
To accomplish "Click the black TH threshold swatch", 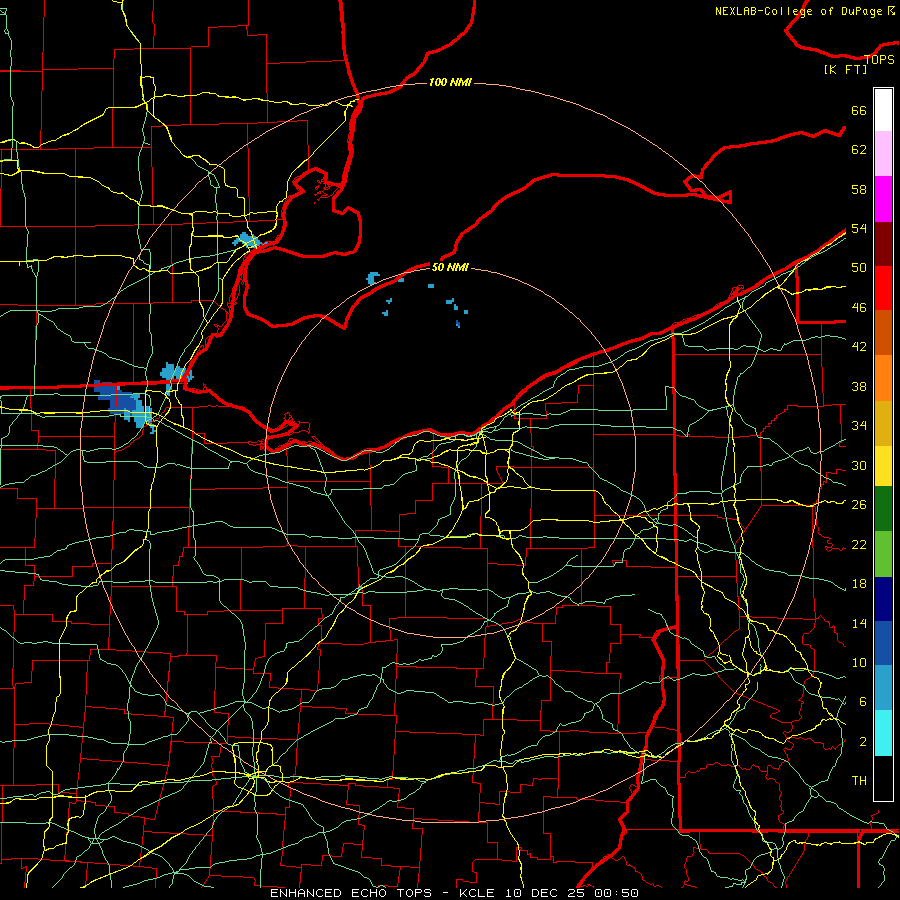I will tap(883, 778).
